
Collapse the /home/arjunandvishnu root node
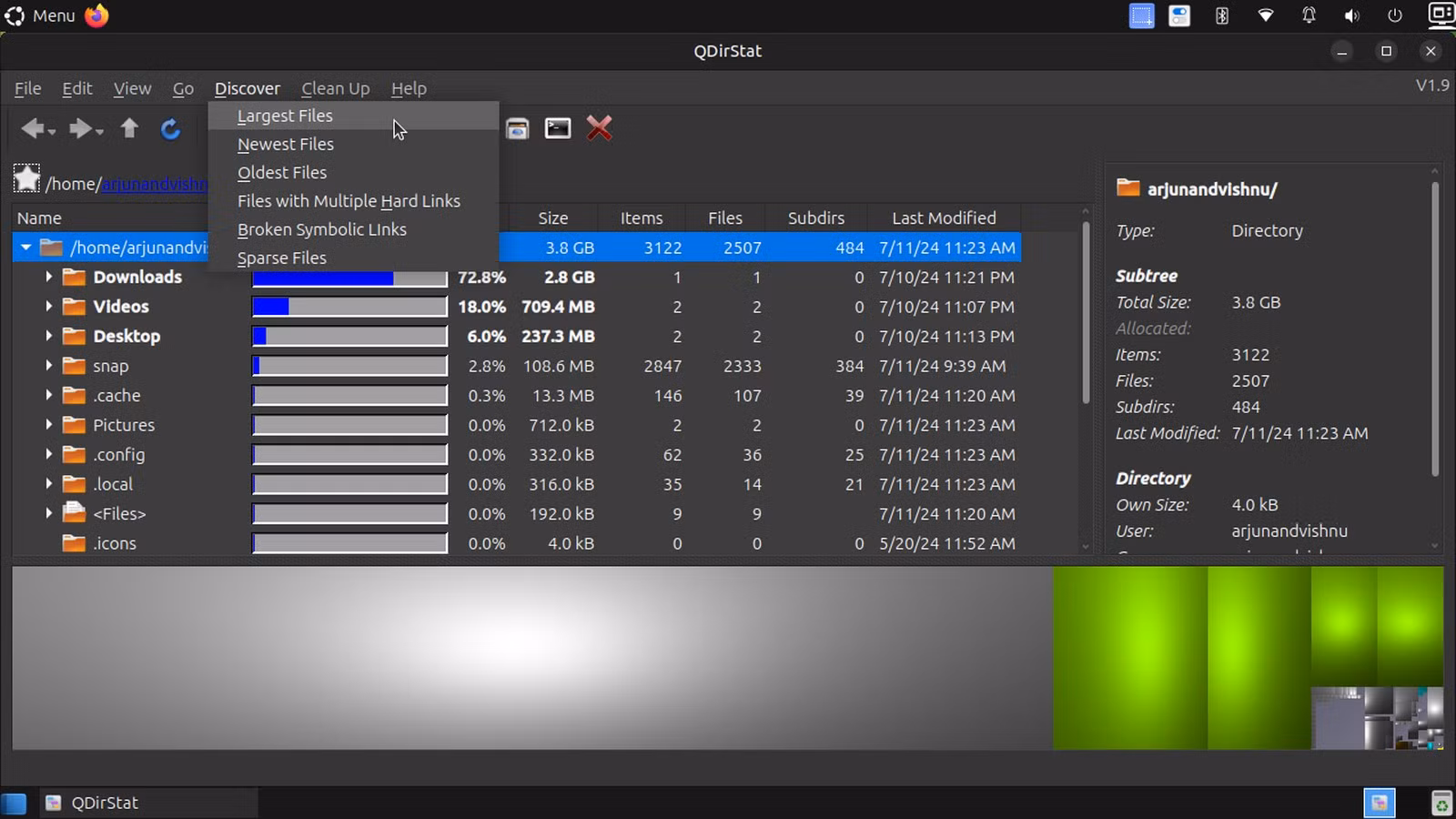(x=25, y=248)
